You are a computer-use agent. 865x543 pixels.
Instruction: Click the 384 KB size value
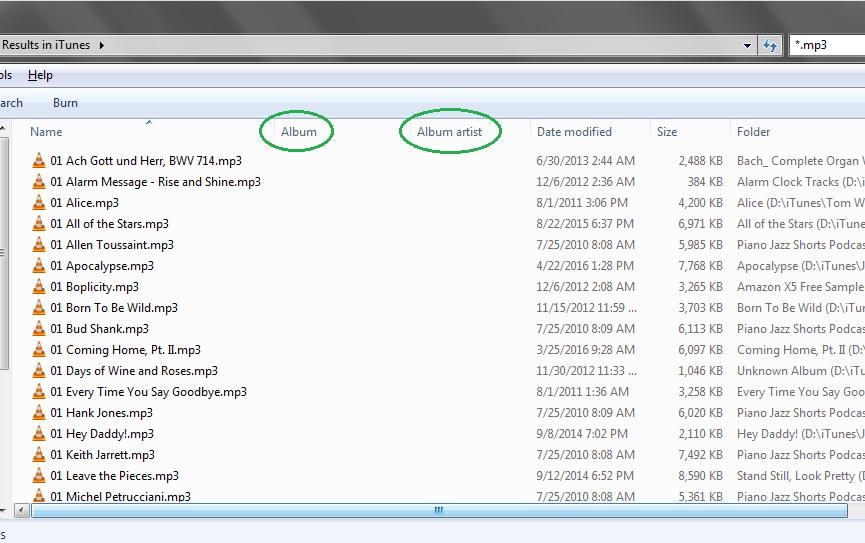coord(705,182)
